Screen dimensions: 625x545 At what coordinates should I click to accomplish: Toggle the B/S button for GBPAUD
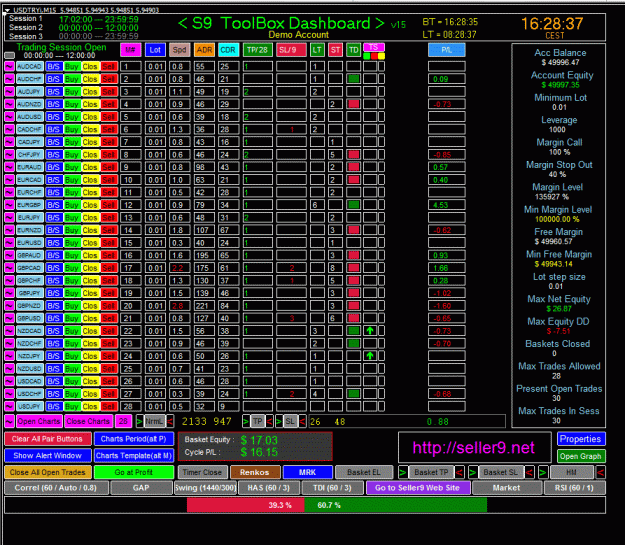coord(53,255)
